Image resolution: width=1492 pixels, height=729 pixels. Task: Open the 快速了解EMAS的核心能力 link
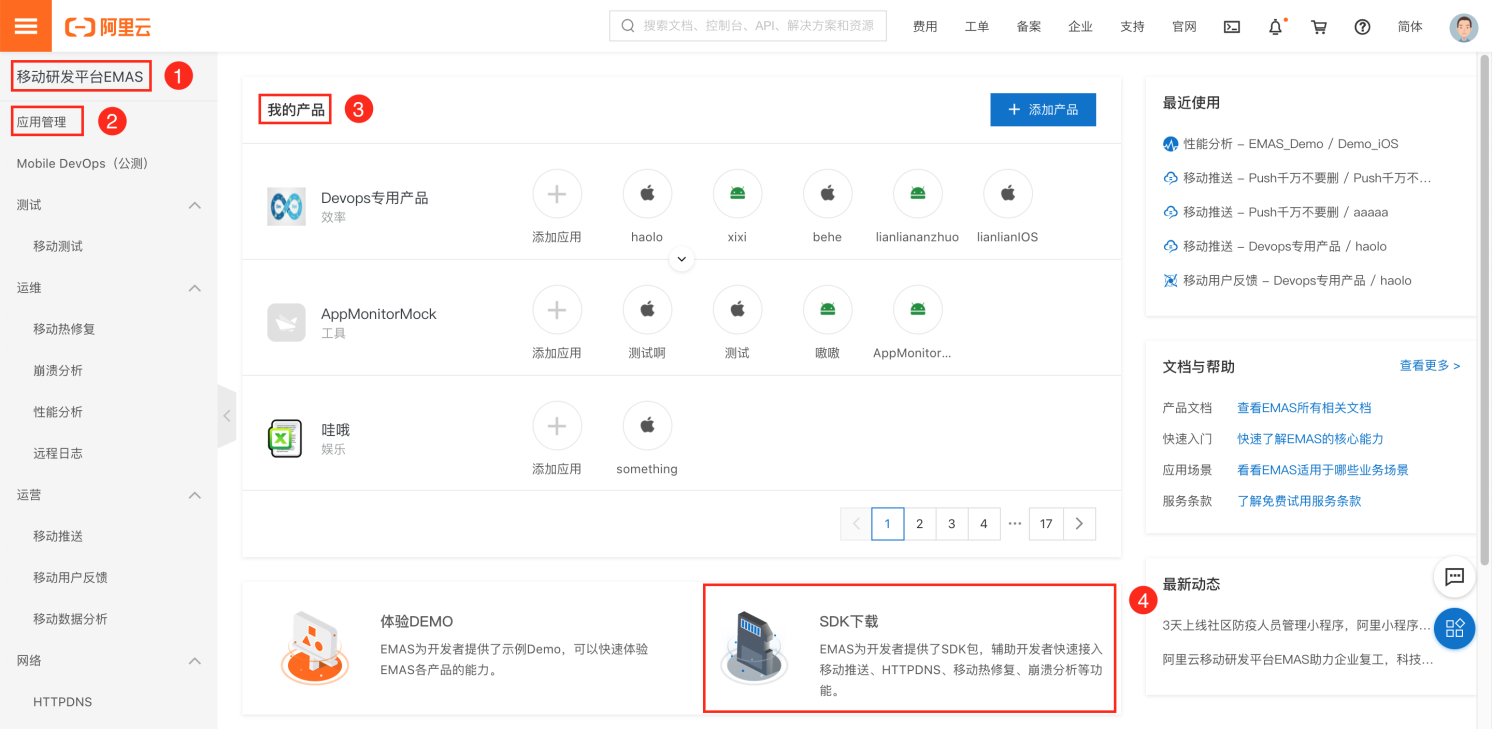click(x=1310, y=439)
